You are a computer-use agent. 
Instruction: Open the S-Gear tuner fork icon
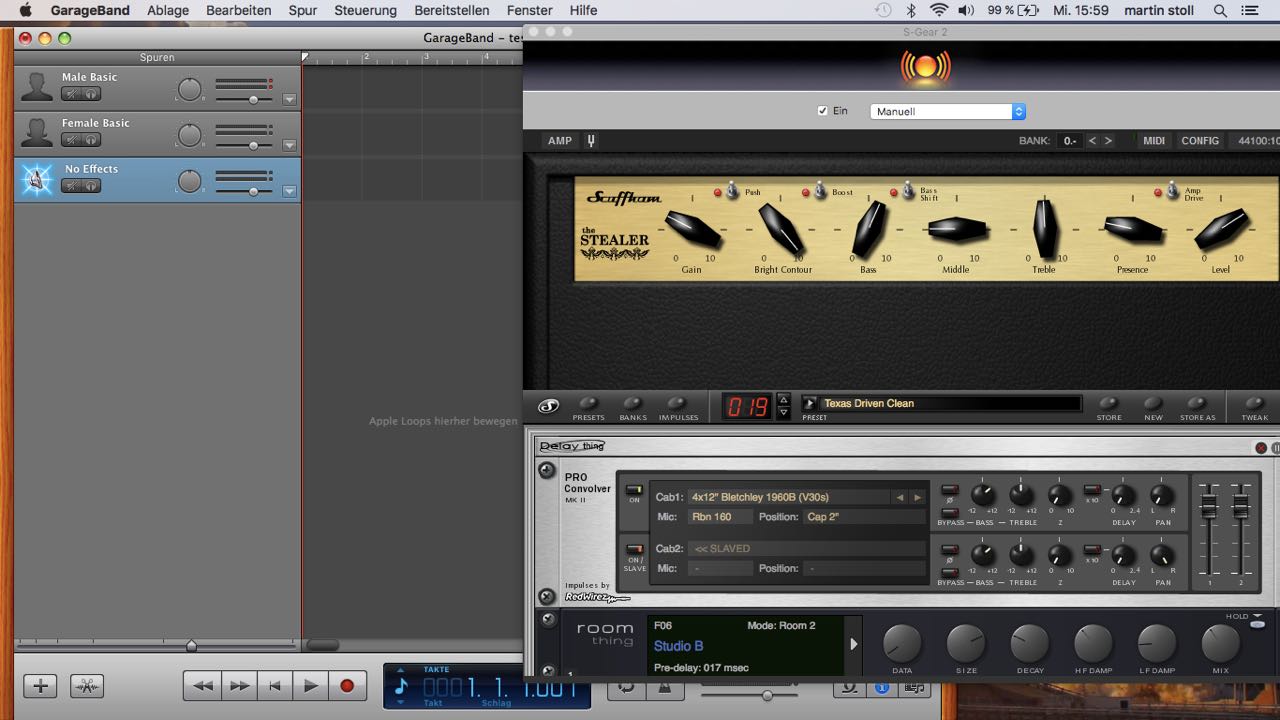pos(590,141)
